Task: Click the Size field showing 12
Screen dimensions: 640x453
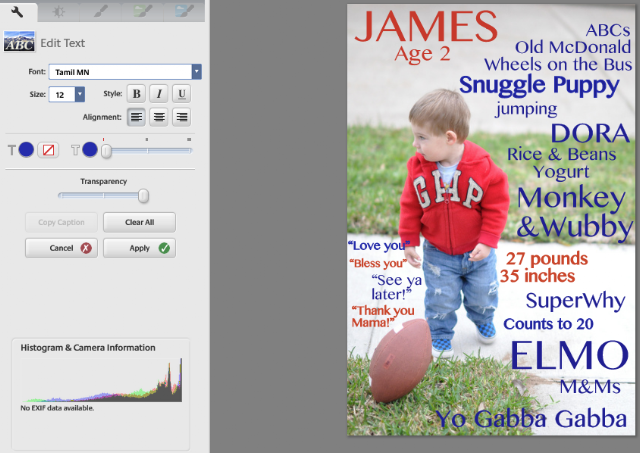Action: click(x=62, y=95)
